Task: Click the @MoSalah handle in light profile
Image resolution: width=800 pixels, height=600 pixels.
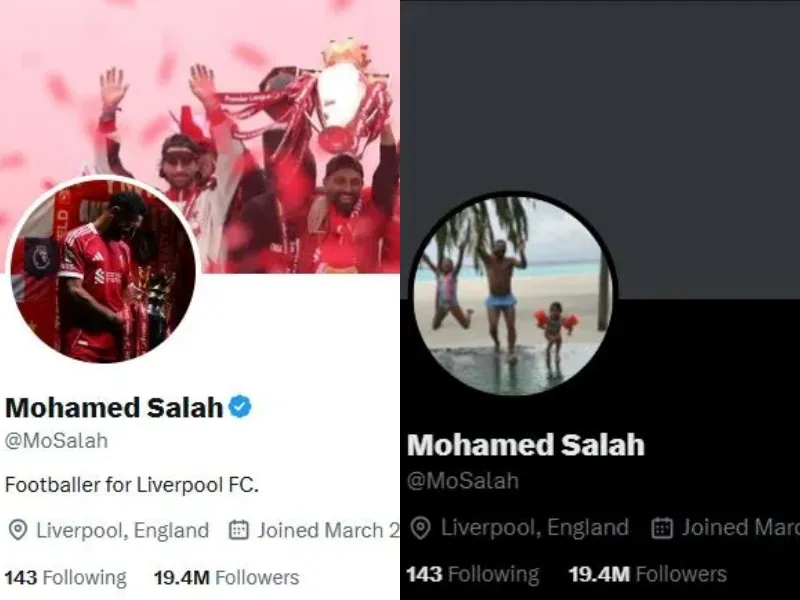Action: [56, 441]
